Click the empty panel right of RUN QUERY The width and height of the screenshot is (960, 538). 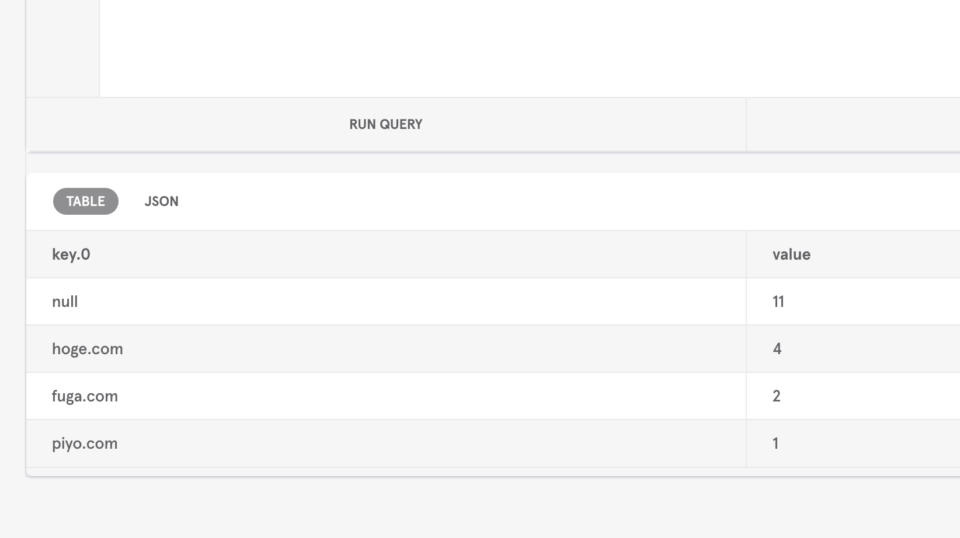click(x=852, y=125)
